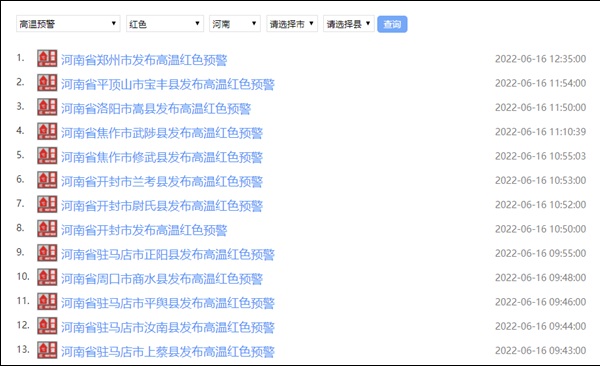
Task: Click the warning icon beside 商水县 alert
Action: (47, 277)
